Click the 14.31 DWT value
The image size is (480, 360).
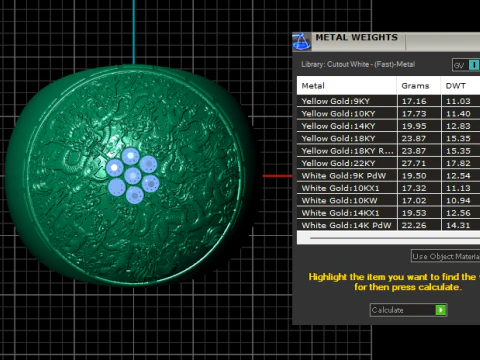pyautogui.click(x=458, y=225)
